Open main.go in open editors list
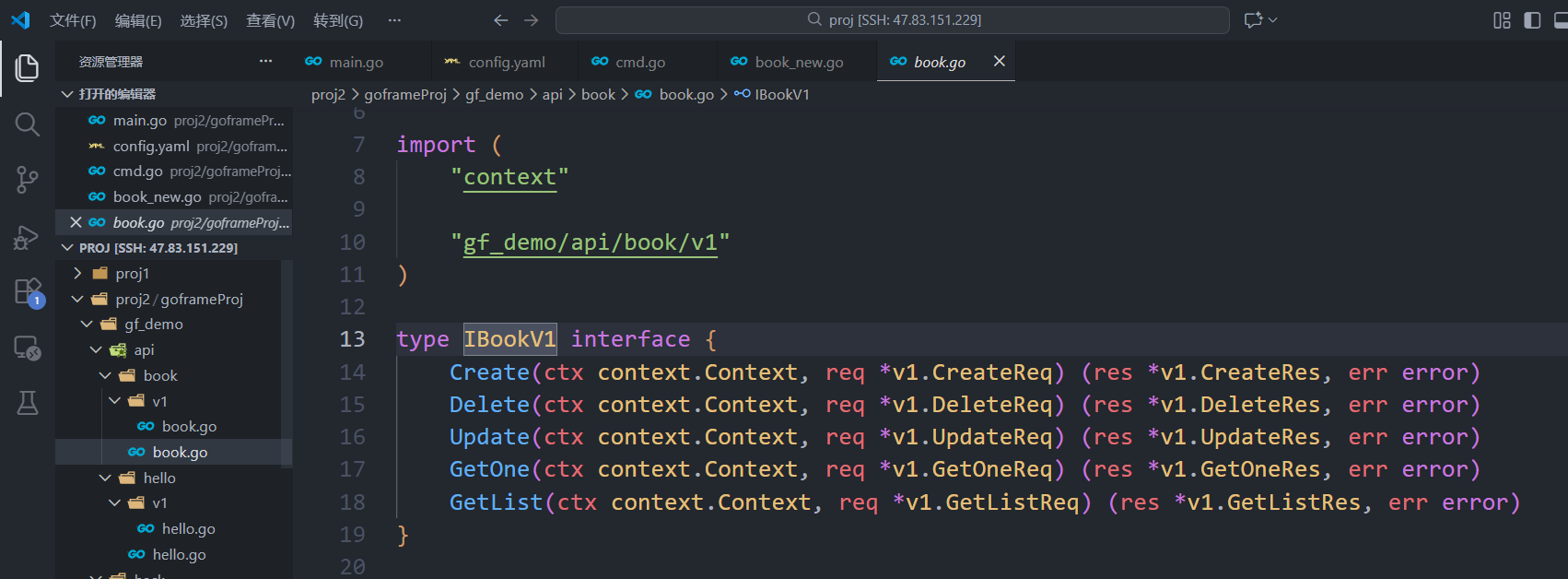1568x579 pixels. coord(174,120)
